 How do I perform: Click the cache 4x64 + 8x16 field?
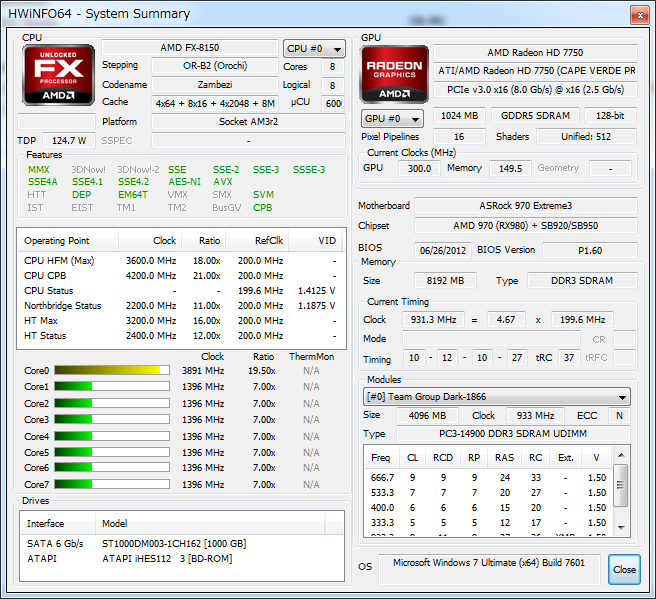click(x=215, y=103)
